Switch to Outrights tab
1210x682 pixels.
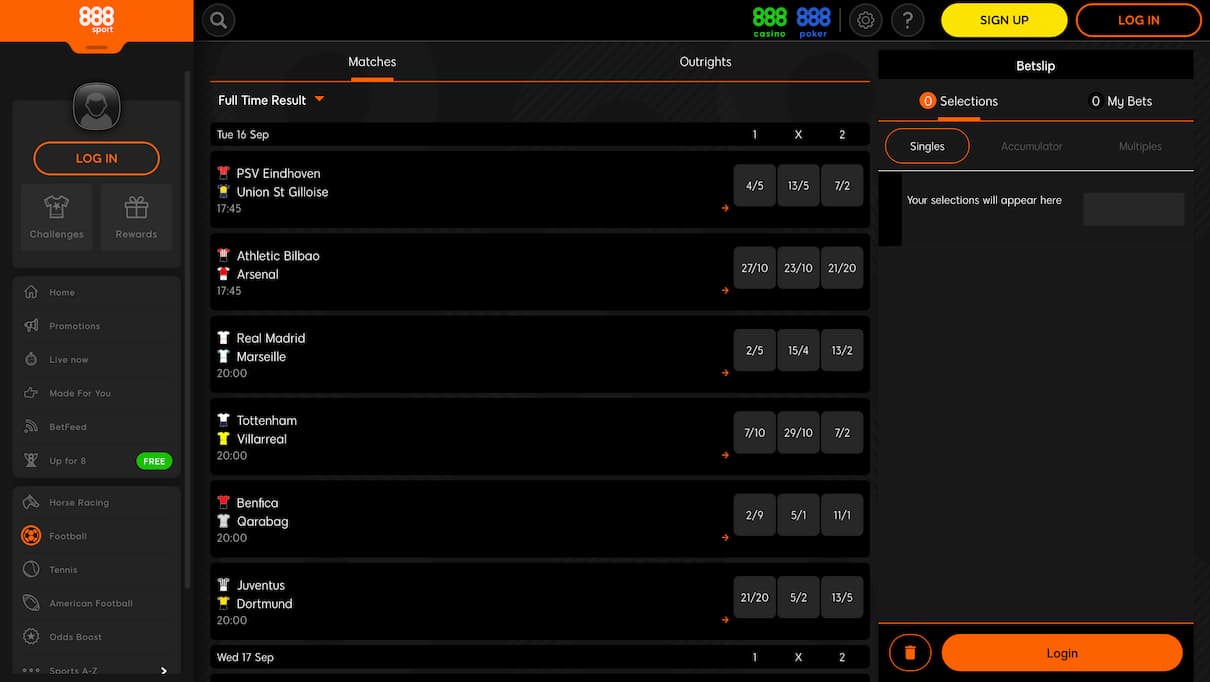click(705, 62)
